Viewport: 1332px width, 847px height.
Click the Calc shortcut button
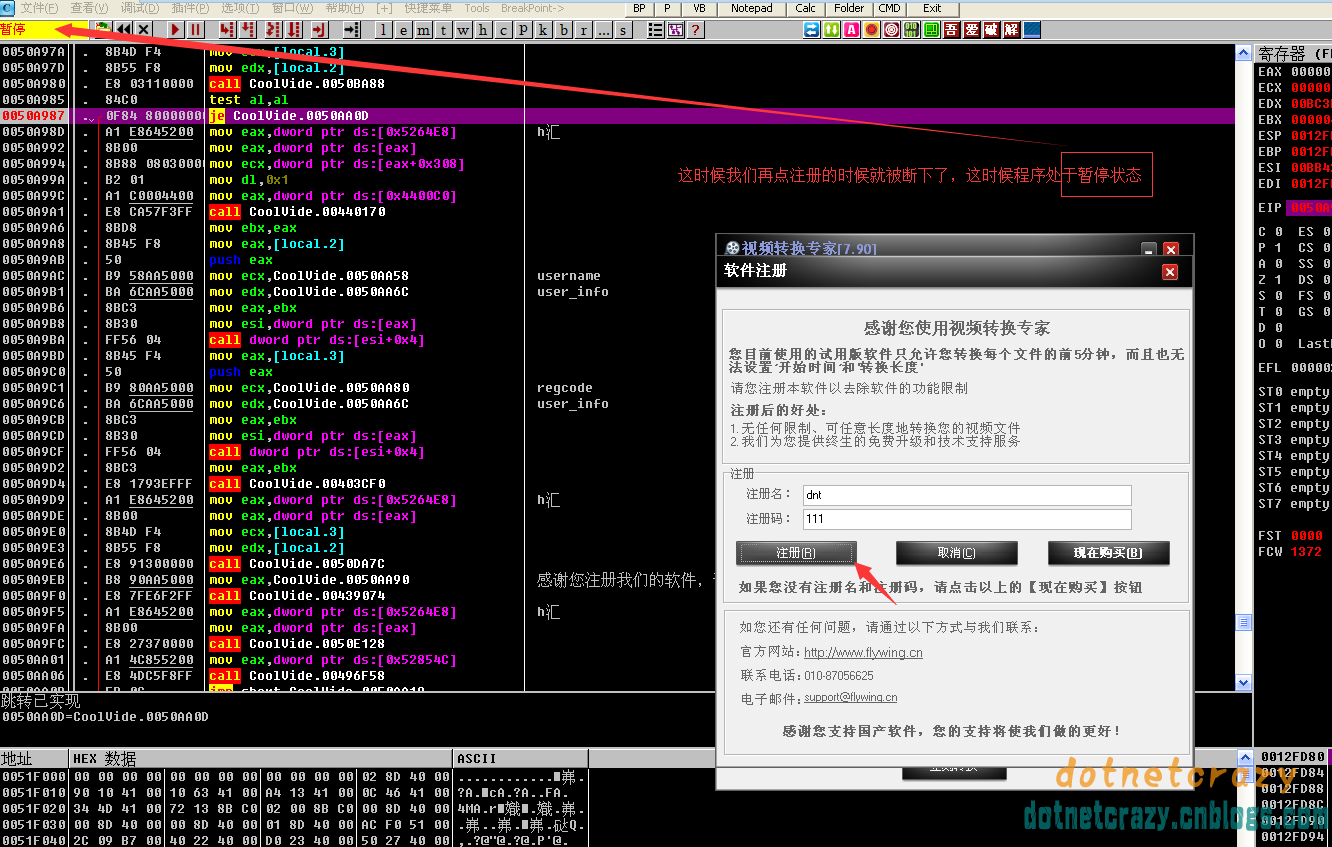click(806, 8)
